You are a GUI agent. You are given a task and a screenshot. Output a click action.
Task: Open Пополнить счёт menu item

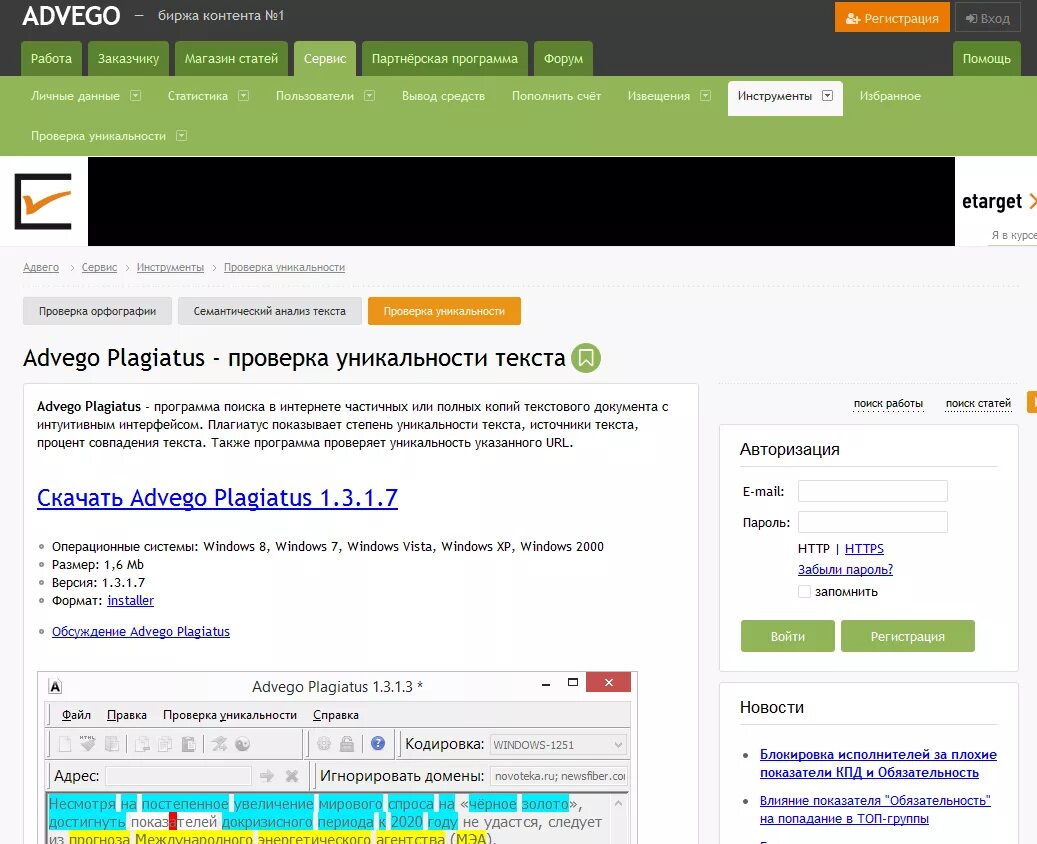pyautogui.click(x=556, y=96)
